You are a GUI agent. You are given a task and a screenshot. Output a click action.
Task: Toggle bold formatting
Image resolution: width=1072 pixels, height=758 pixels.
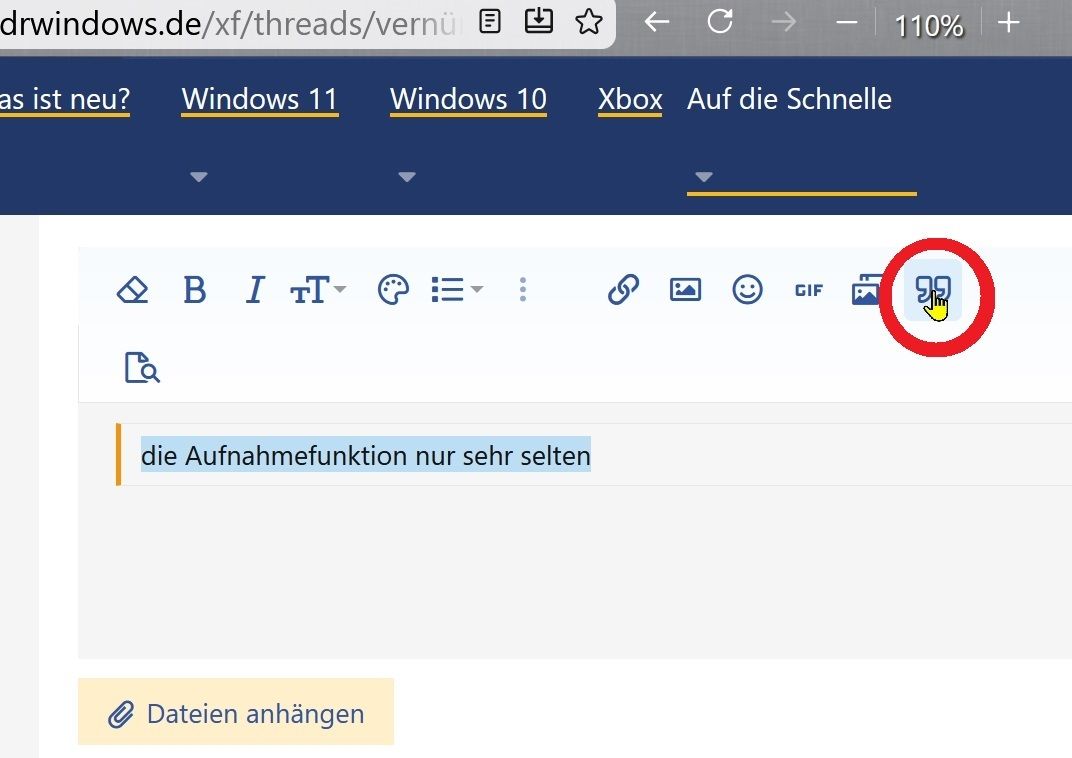[194, 291]
